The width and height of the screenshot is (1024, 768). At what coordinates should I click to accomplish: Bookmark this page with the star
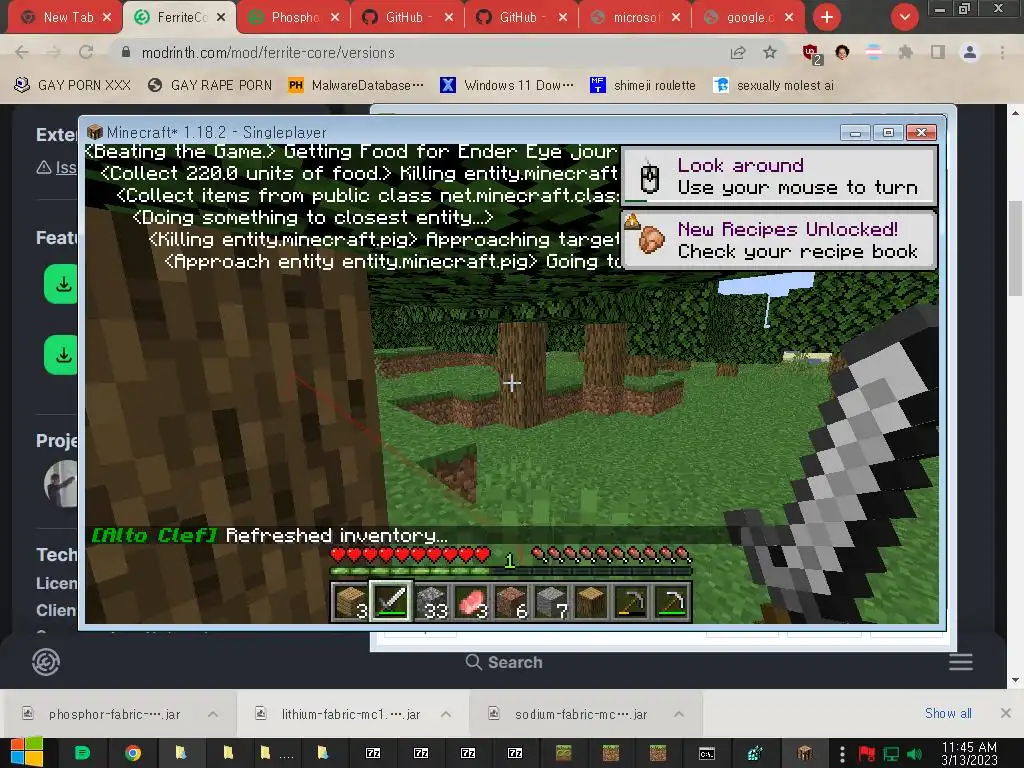coord(770,52)
